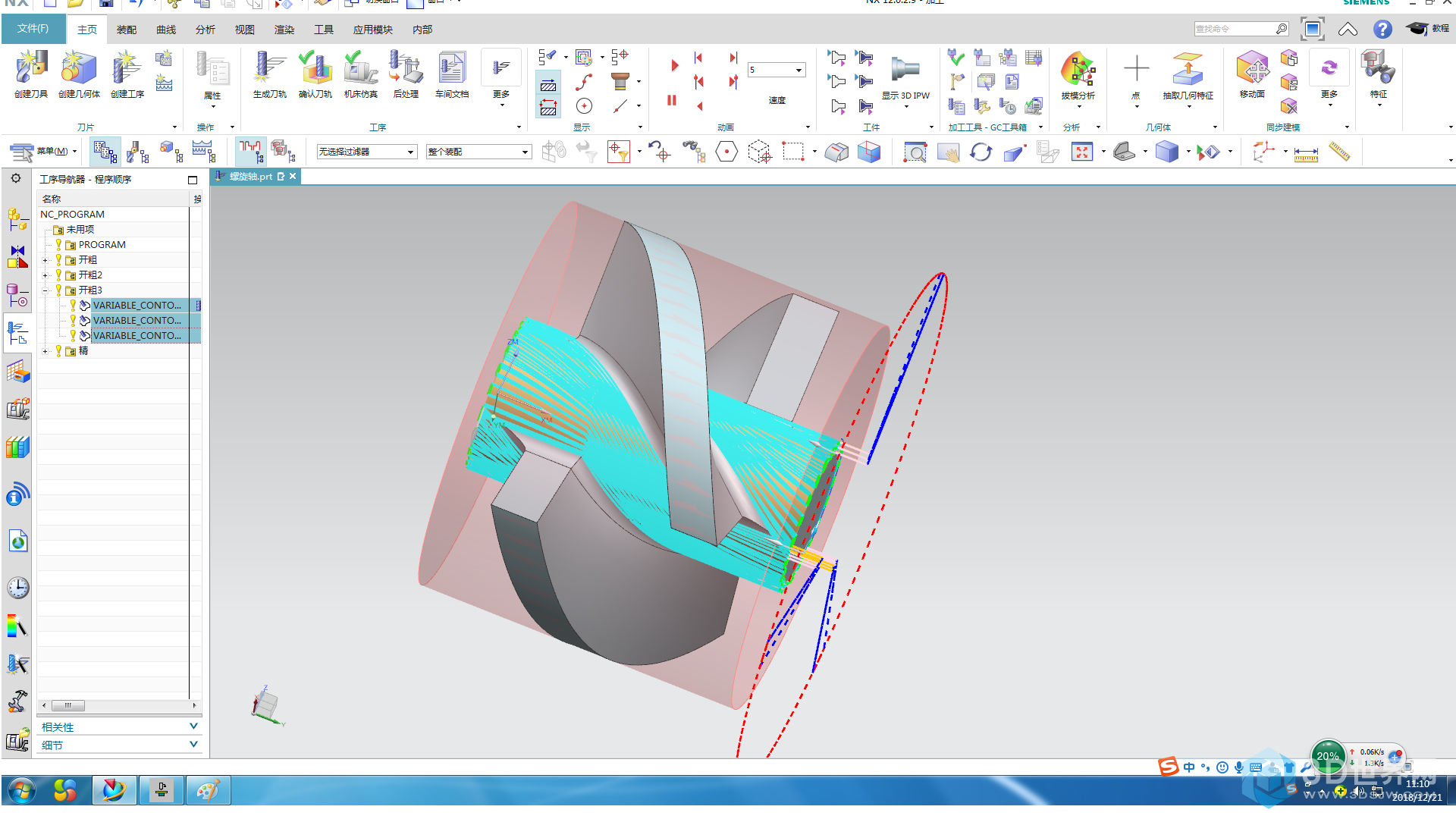1456x819 pixels.
Task: Collapse the 开粗3 tree node
Action: (45, 290)
